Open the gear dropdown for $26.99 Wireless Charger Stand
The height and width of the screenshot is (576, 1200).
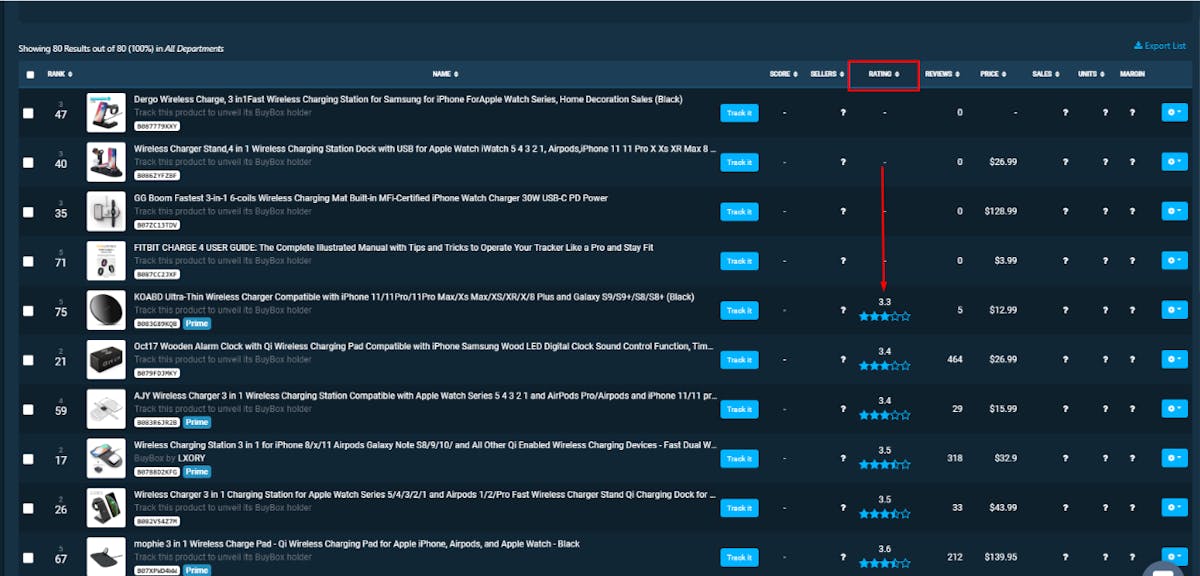pyautogui.click(x=1174, y=162)
